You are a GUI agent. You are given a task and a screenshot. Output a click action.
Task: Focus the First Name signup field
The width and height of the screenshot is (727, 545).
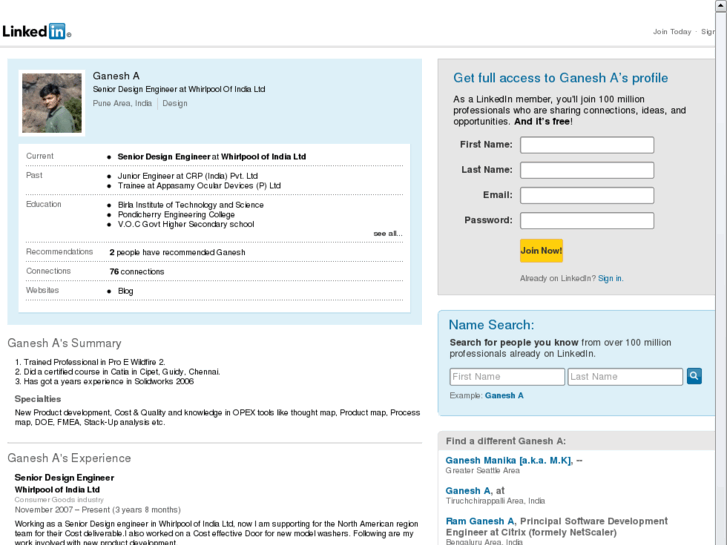click(x=587, y=145)
